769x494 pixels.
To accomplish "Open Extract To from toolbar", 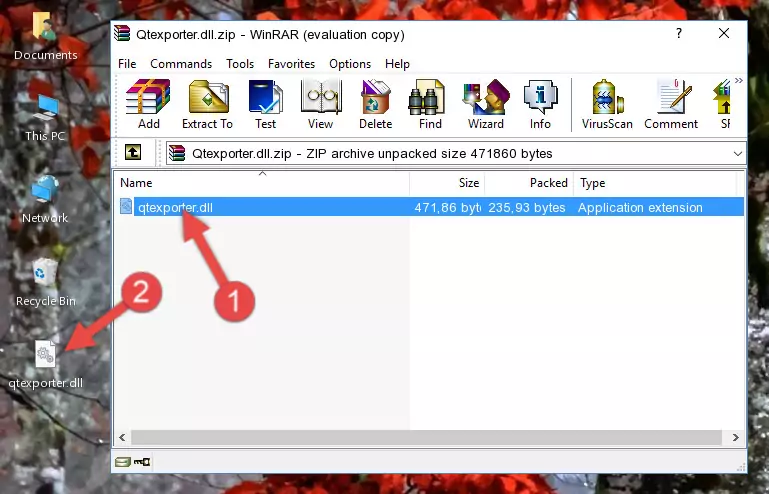I will (207, 104).
